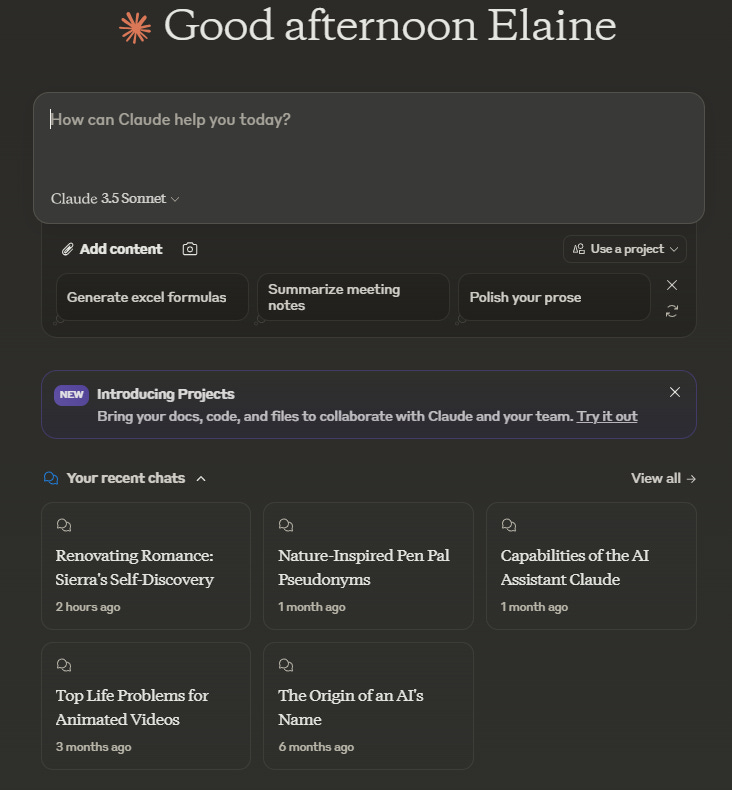Open the Use a project dropdown
The height and width of the screenshot is (790, 732).
pos(625,249)
